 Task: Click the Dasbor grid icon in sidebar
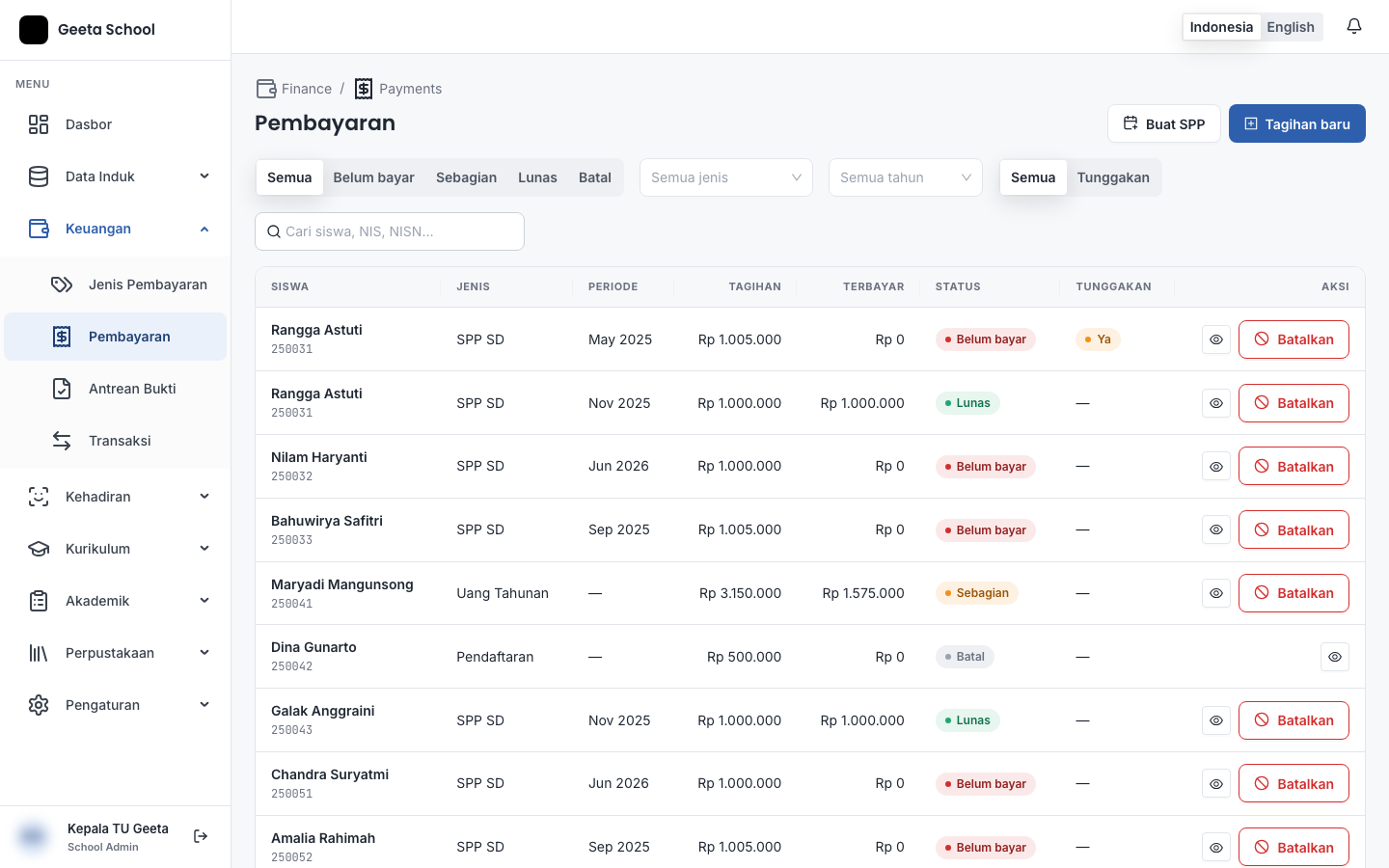(39, 124)
